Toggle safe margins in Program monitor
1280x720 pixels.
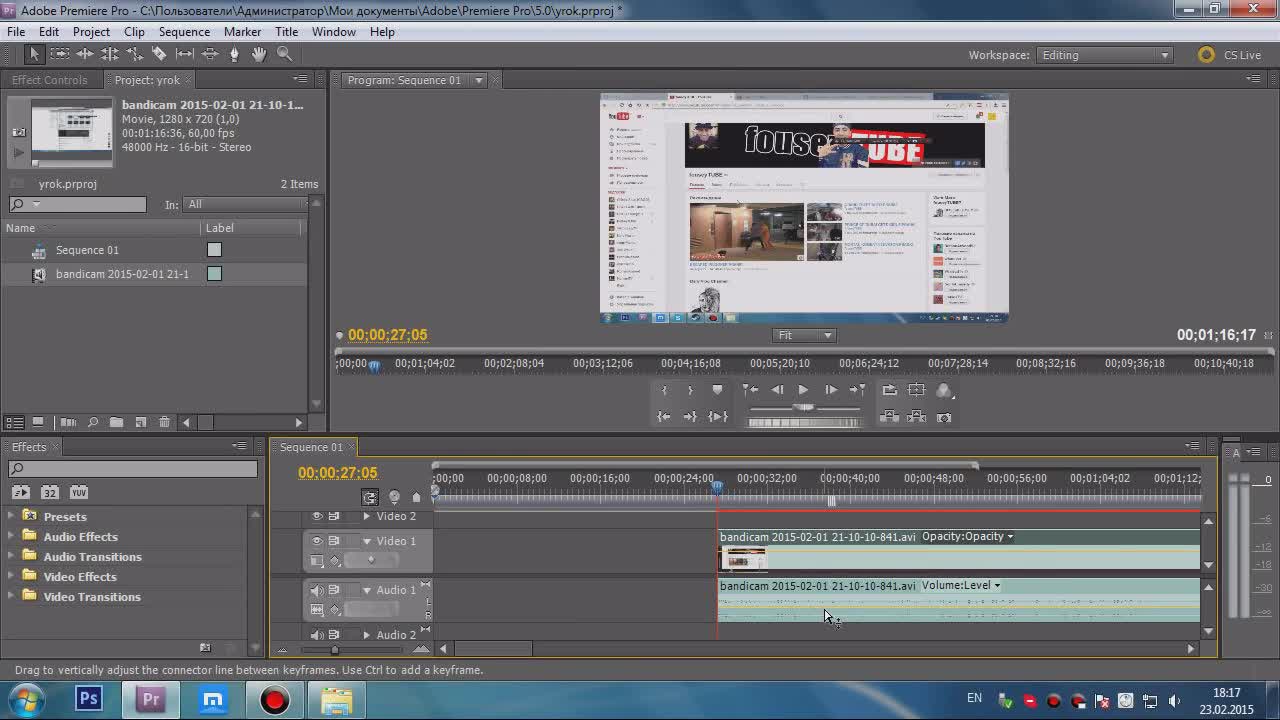pyautogui.click(x=917, y=390)
